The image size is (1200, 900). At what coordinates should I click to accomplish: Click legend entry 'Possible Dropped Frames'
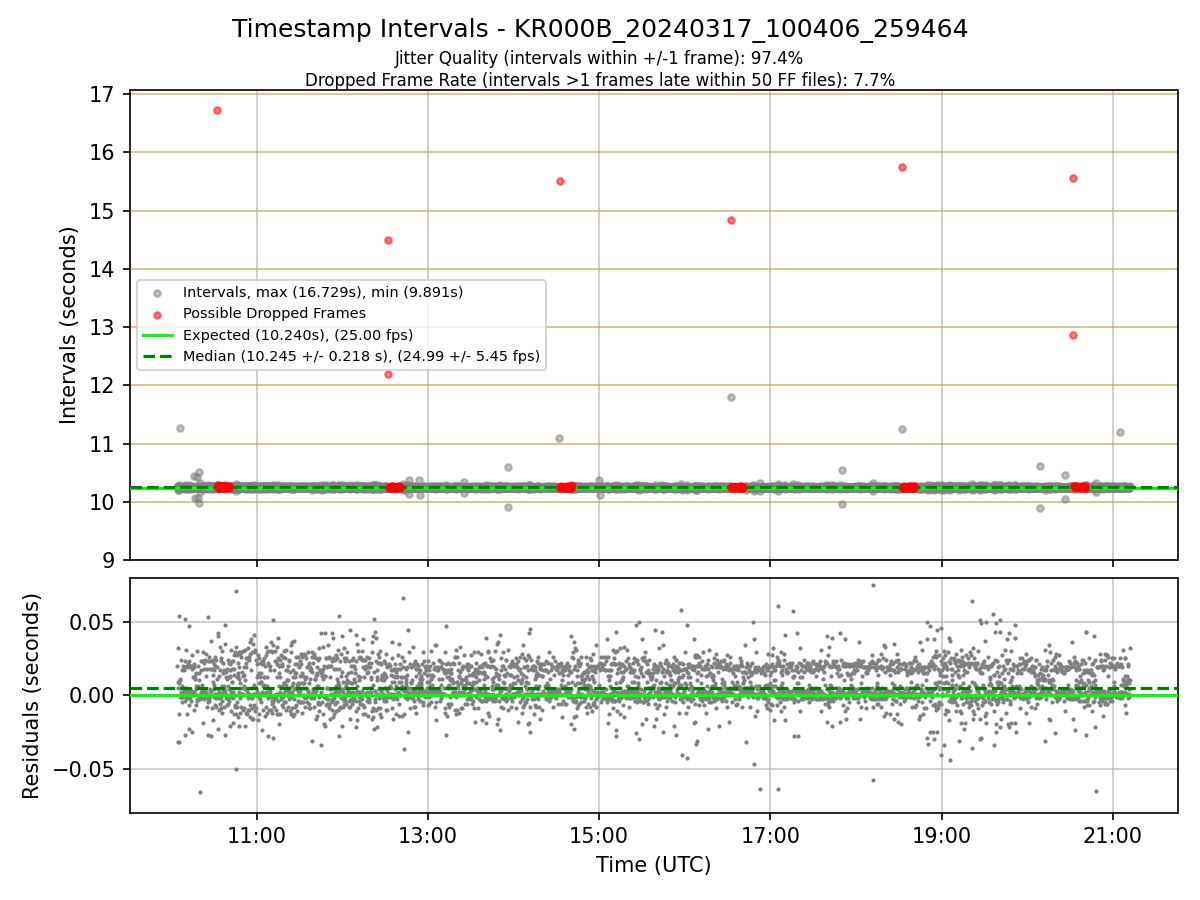(x=274, y=313)
